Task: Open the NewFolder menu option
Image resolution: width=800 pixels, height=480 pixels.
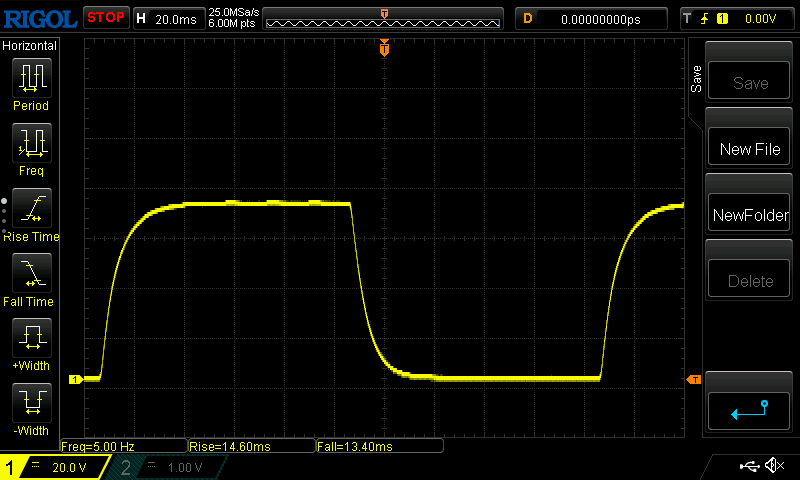Action: pos(750,215)
